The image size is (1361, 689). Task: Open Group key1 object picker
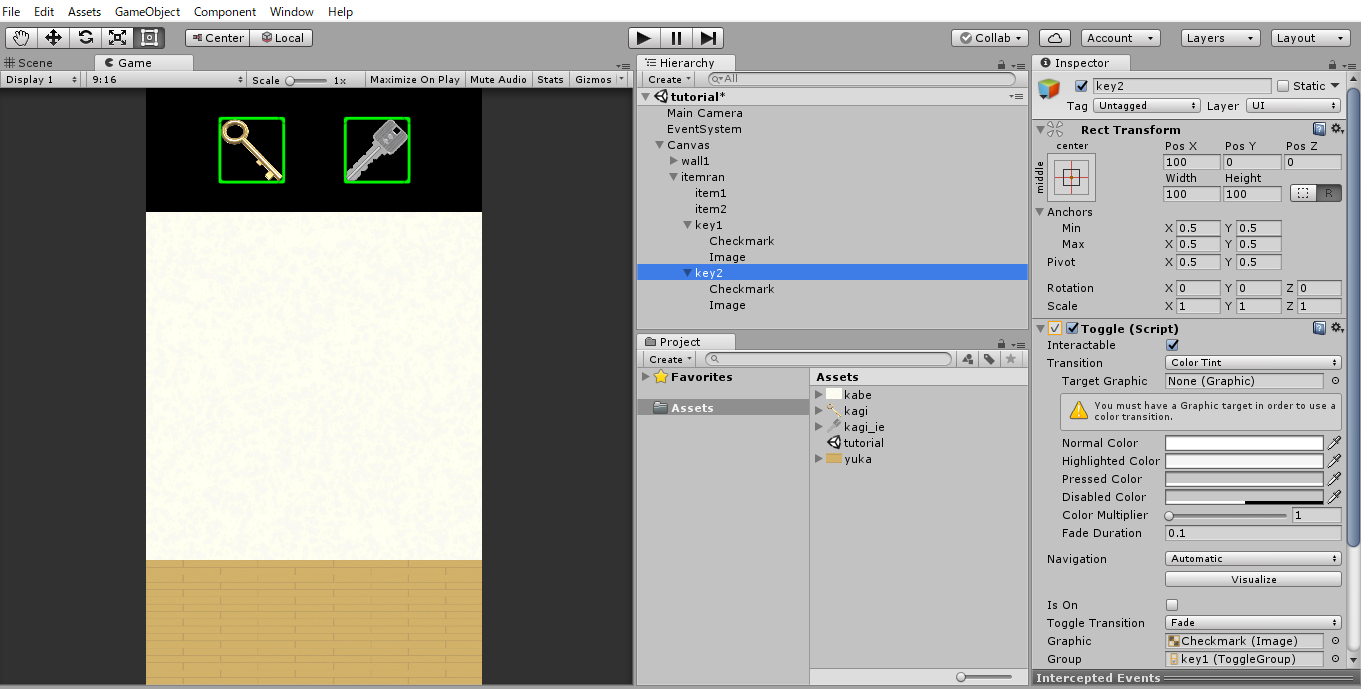point(1334,659)
